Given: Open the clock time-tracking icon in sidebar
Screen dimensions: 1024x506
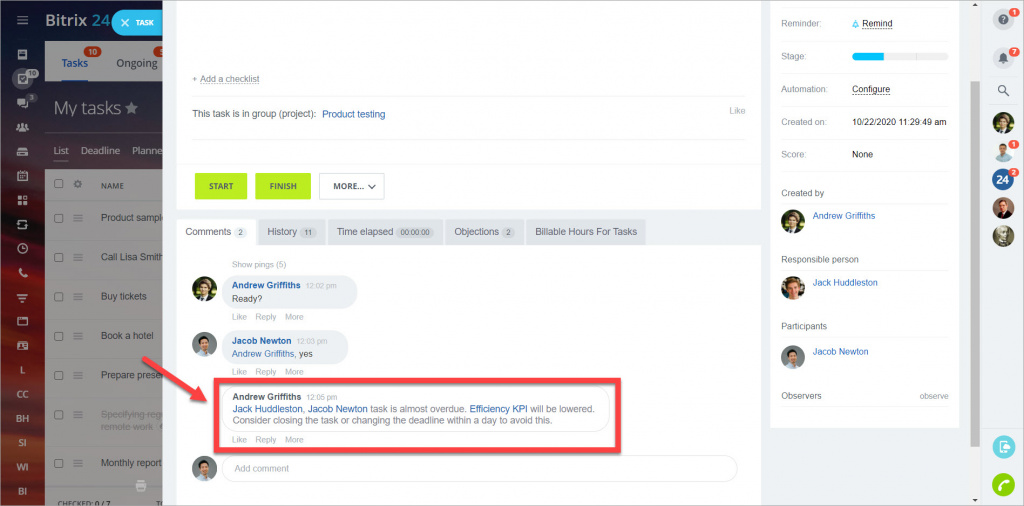Looking at the screenshot, I should [x=22, y=248].
